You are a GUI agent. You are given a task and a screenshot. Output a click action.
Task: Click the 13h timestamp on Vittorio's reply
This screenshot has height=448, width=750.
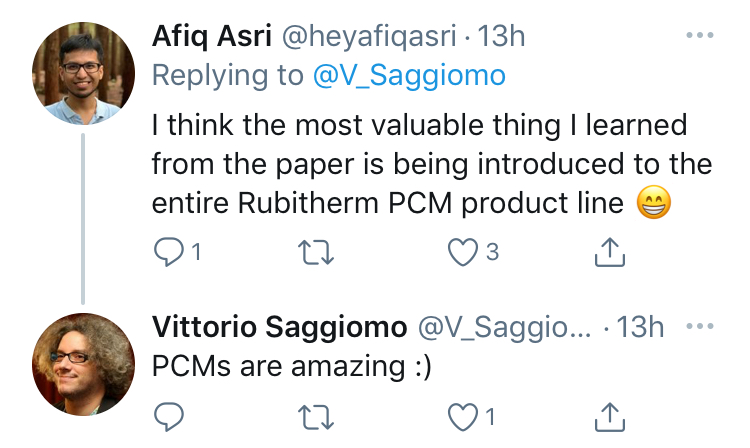(x=641, y=326)
